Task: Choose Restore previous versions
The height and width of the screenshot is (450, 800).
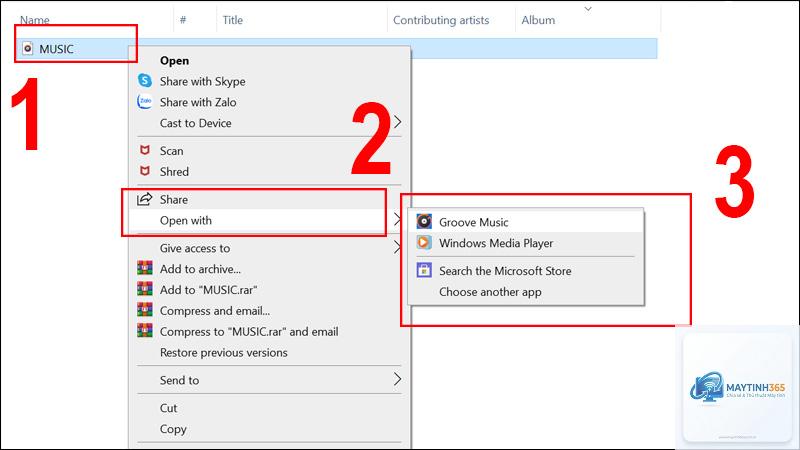Action: [223, 353]
